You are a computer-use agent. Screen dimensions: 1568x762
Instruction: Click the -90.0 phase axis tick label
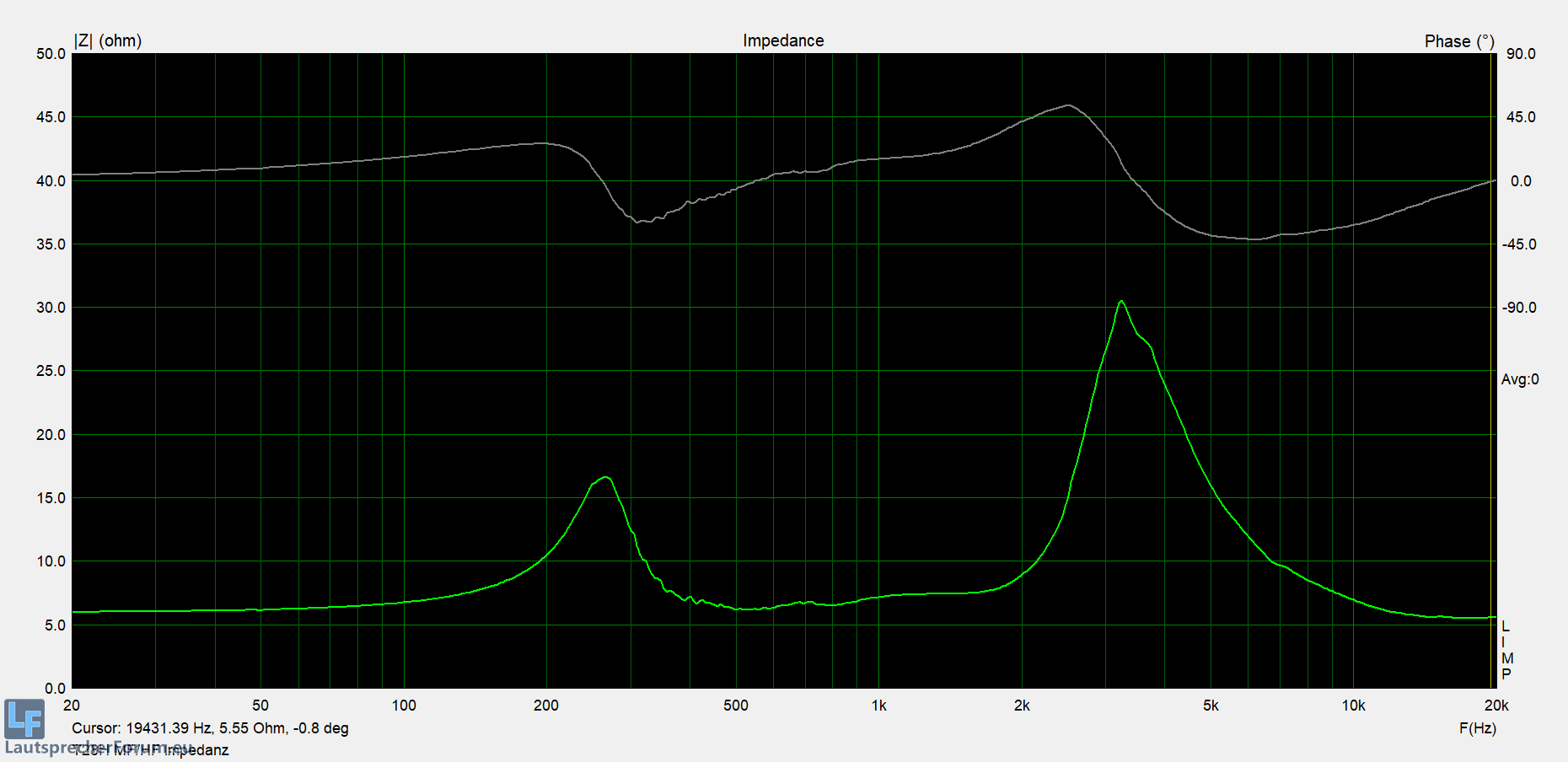(1519, 308)
